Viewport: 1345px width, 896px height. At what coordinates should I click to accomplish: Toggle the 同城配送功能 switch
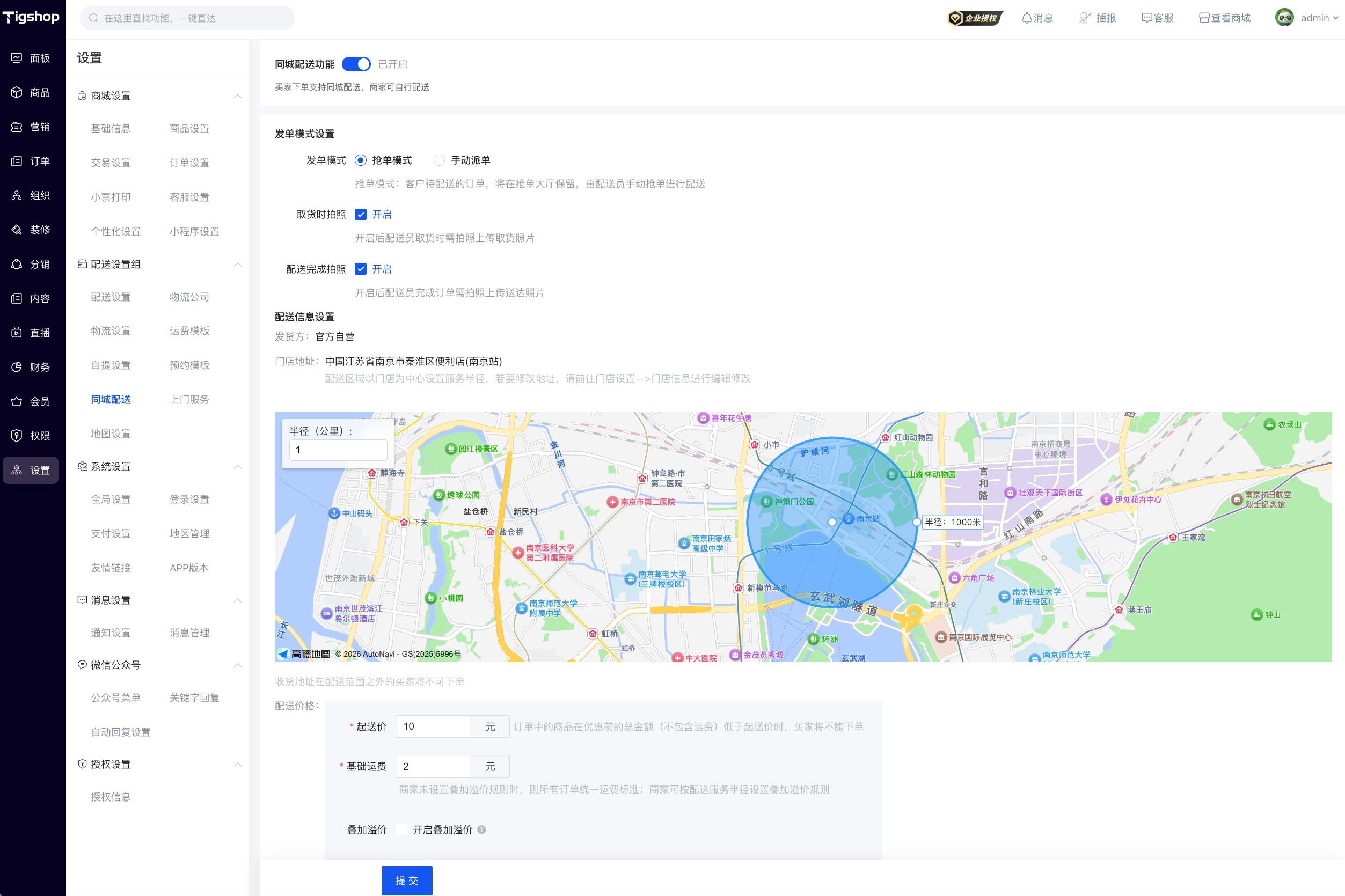[x=355, y=64]
